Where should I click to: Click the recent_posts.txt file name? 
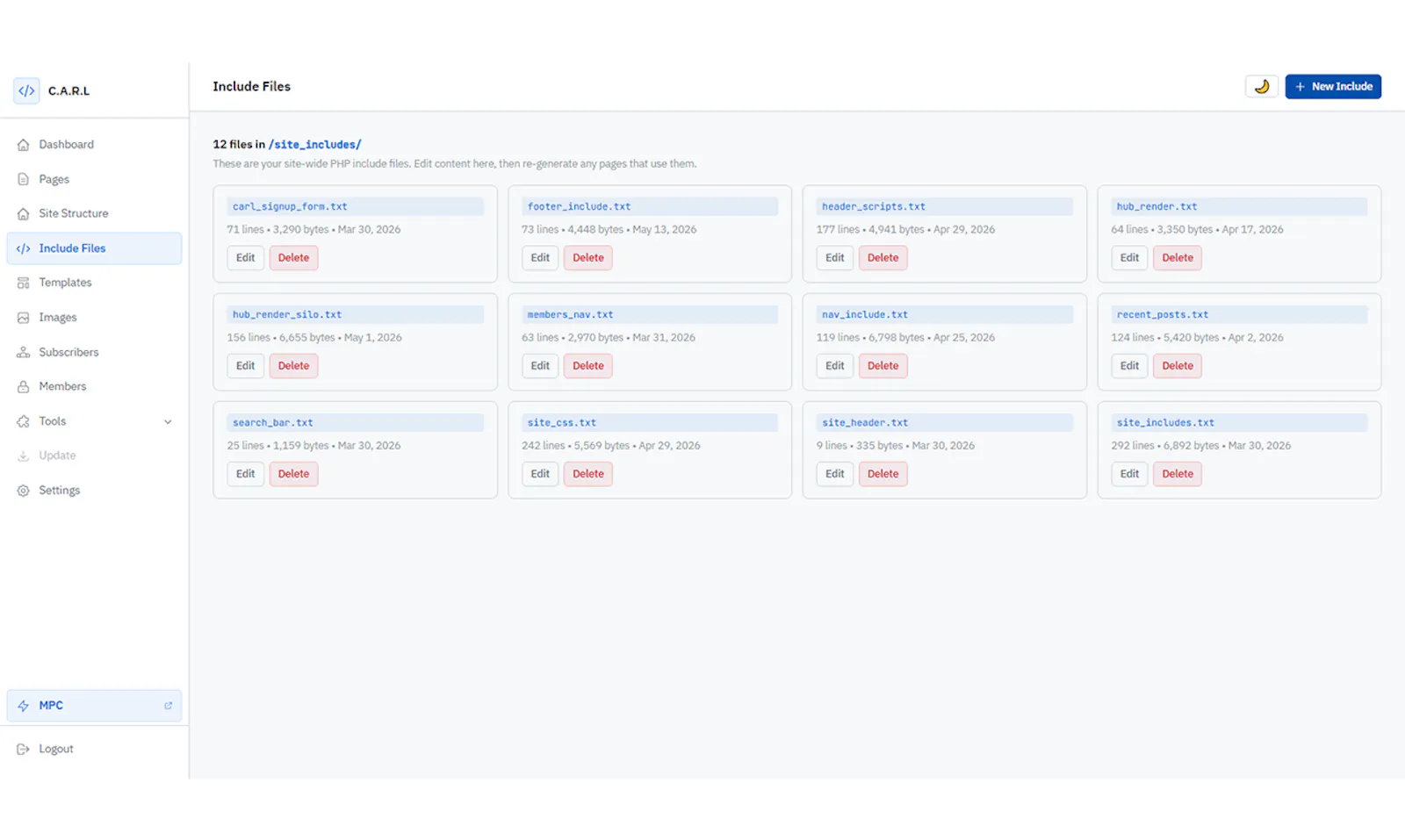click(1163, 314)
